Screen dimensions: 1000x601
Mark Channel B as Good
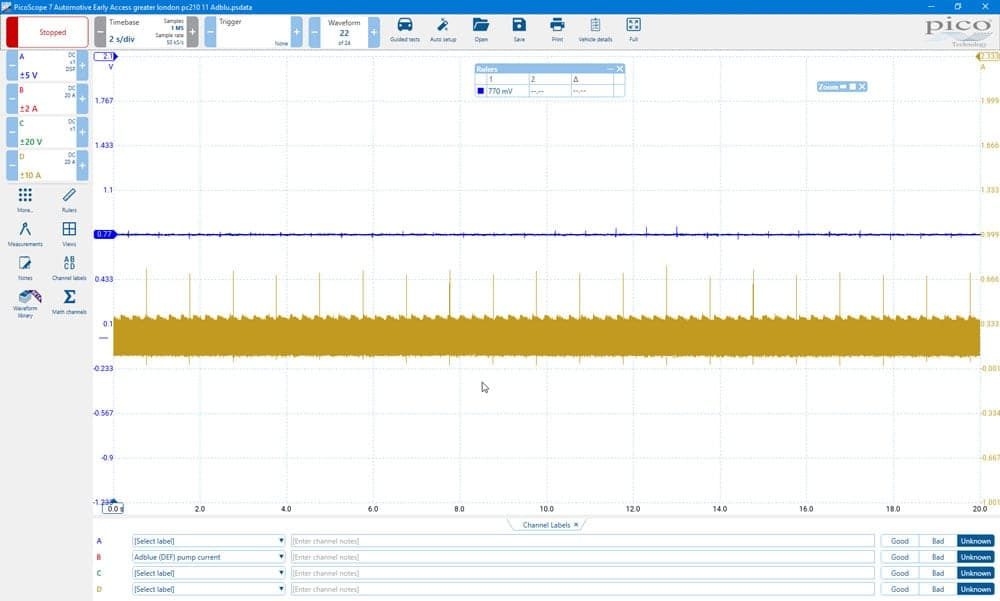coord(899,557)
